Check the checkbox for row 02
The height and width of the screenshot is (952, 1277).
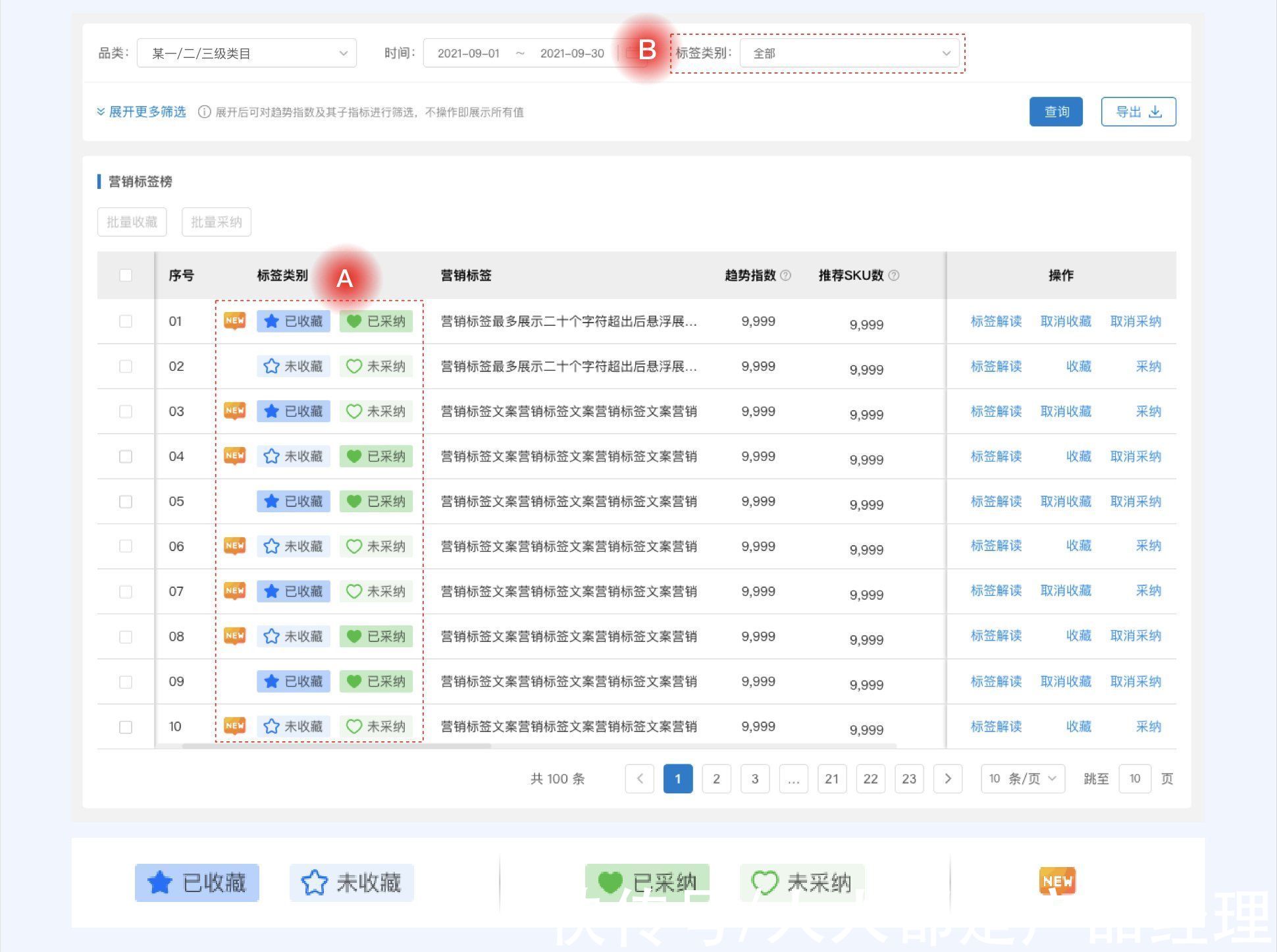126,366
